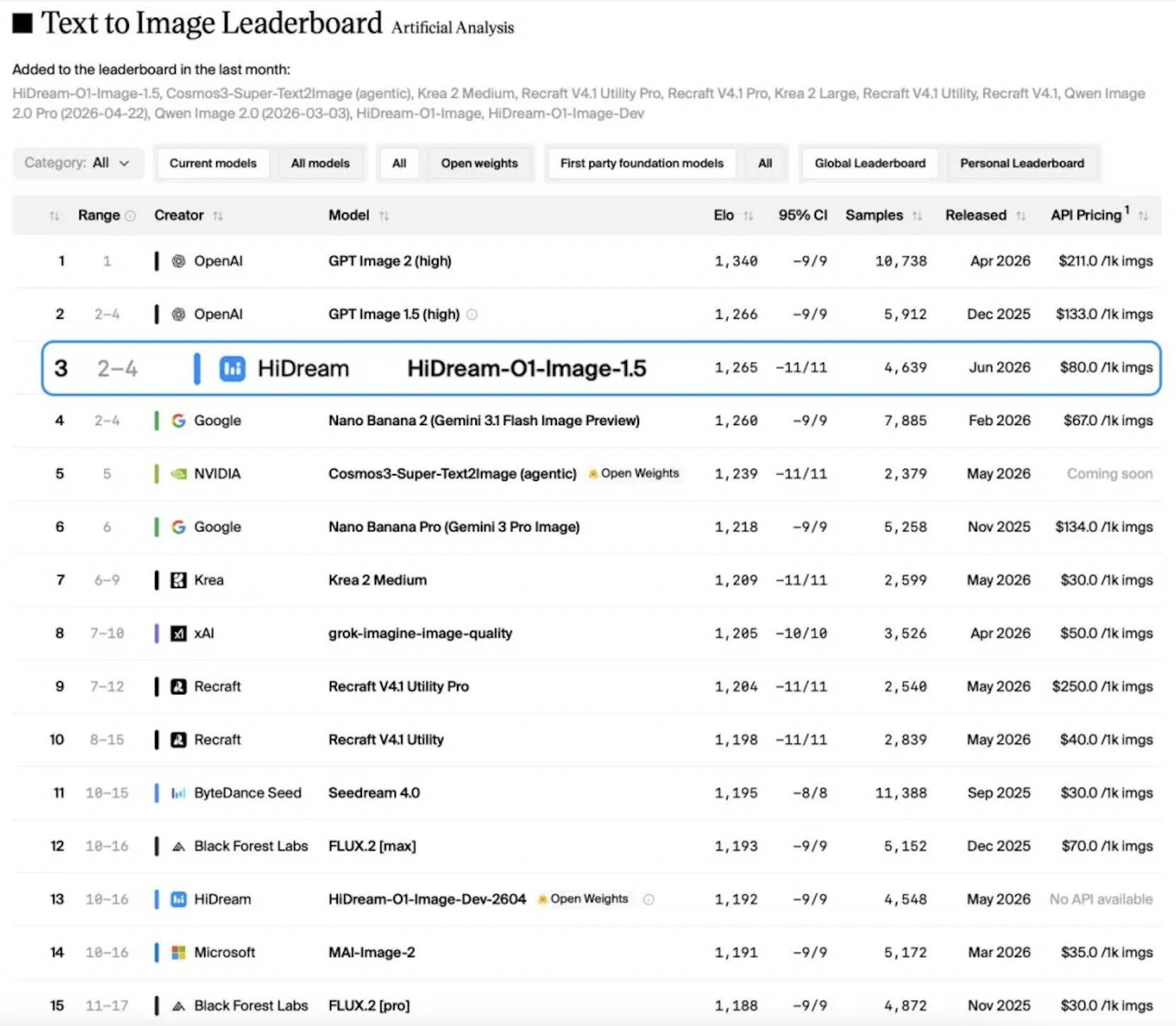Click the $250.0 /1k imgs price
1176x1026 pixels.
(1102, 687)
